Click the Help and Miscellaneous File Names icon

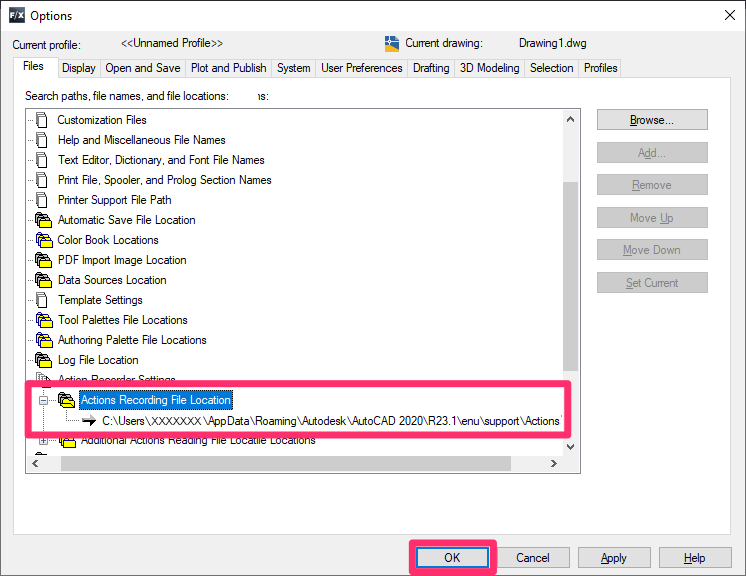[42, 140]
